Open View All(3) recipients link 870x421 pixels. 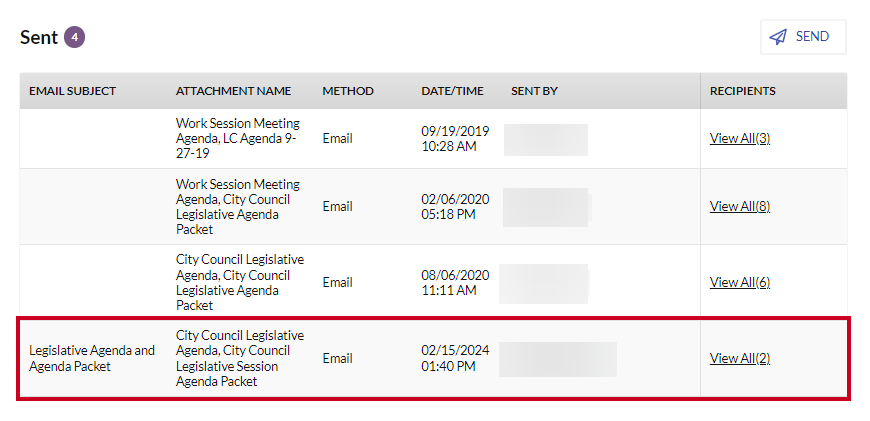[x=740, y=138]
